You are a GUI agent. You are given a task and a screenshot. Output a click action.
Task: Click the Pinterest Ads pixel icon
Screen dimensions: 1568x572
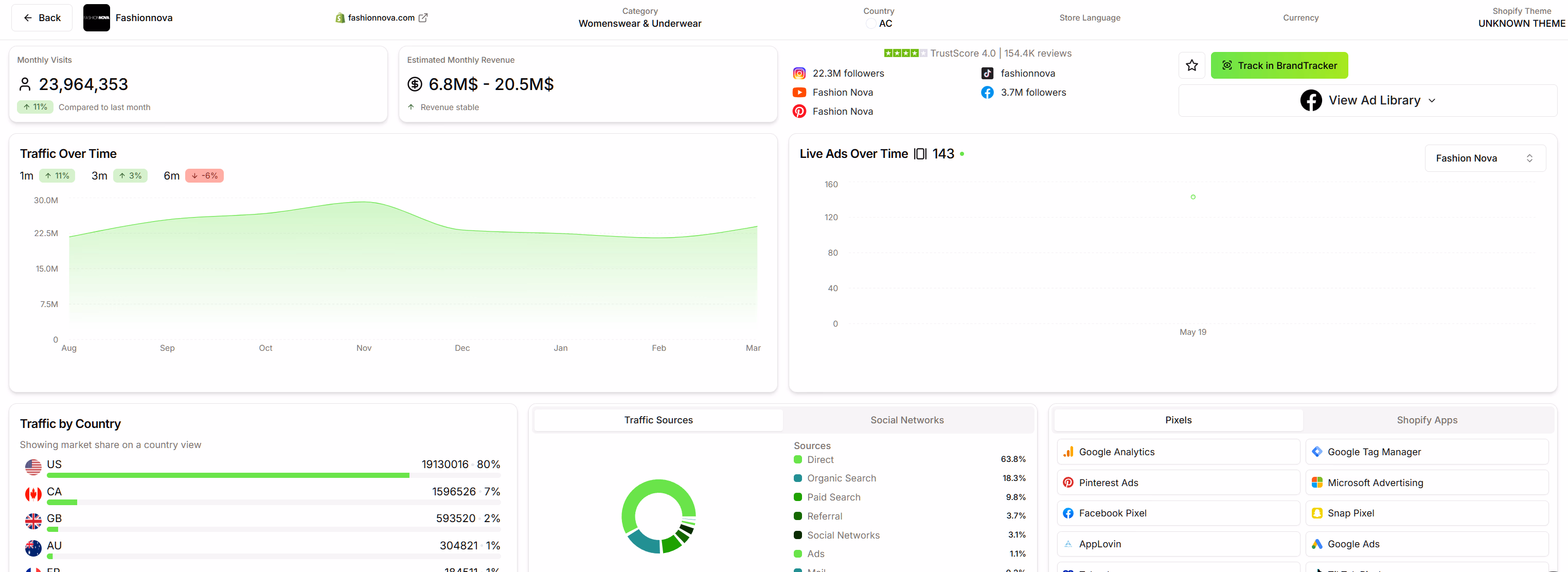1067,482
